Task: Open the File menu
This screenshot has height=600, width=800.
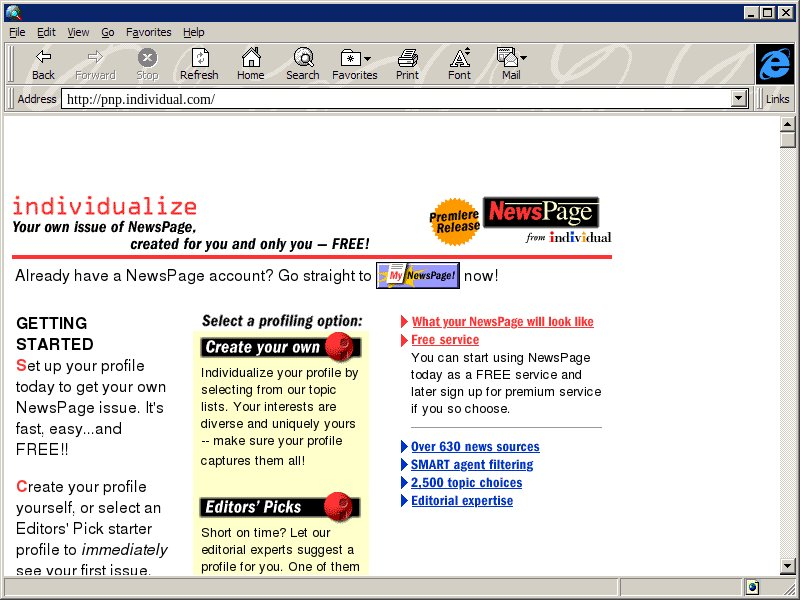Action: click(x=17, y=32)
